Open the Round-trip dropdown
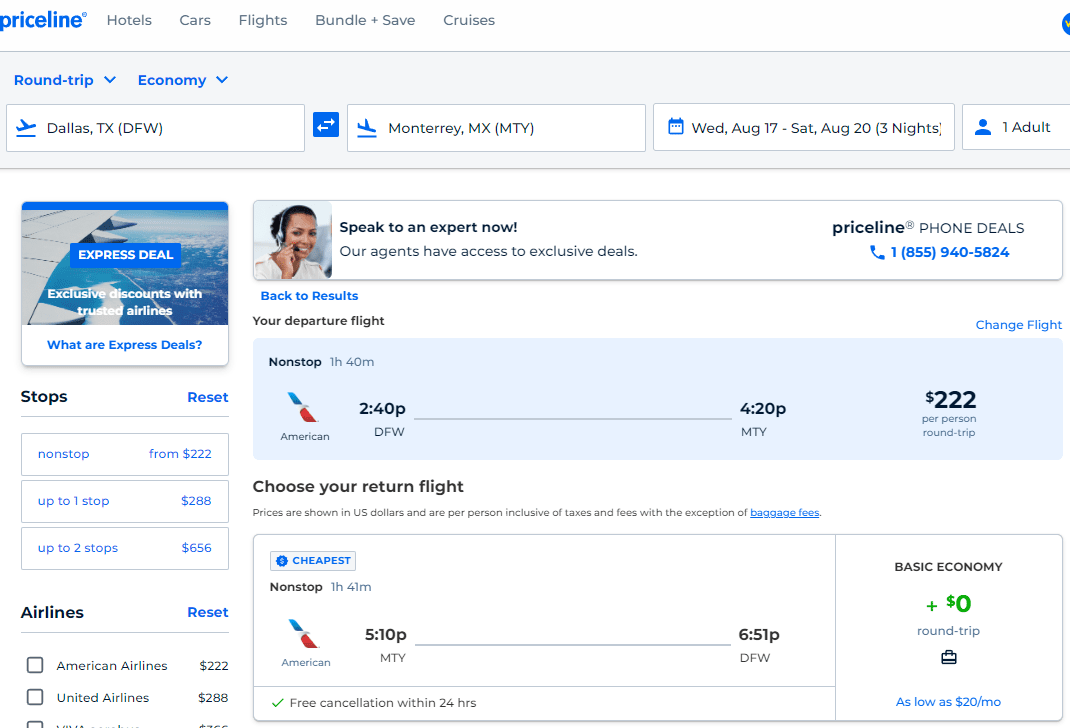 [64, 80]
